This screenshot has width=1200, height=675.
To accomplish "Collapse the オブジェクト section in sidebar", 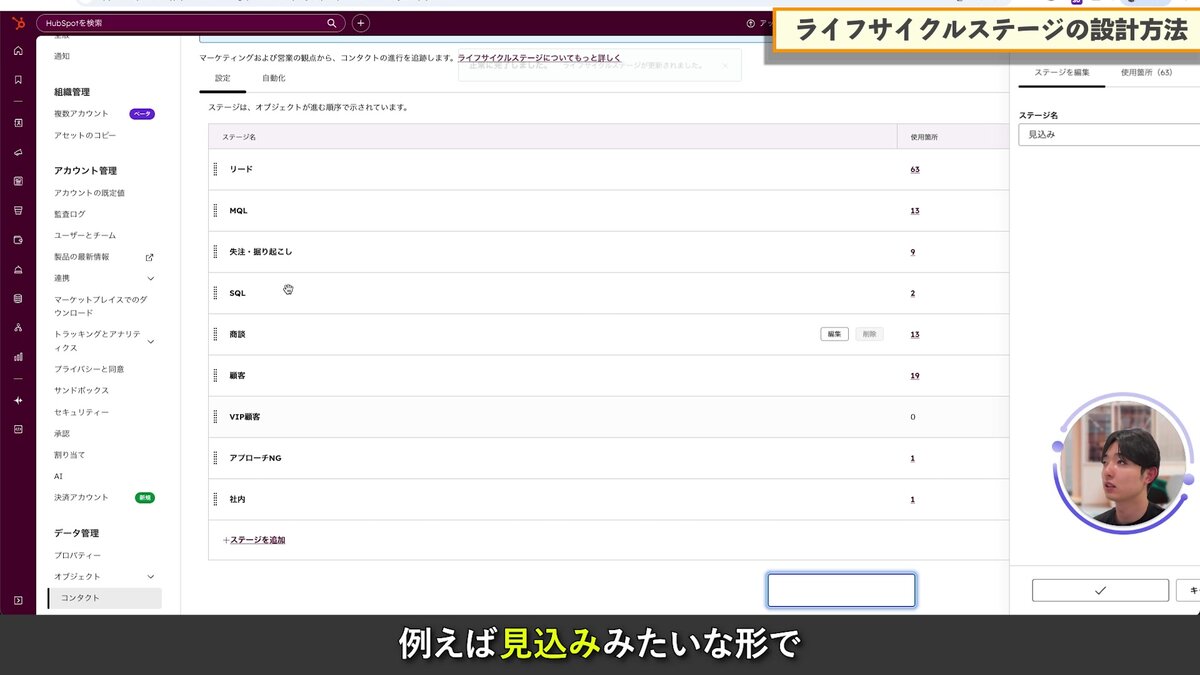I will 151,577.
